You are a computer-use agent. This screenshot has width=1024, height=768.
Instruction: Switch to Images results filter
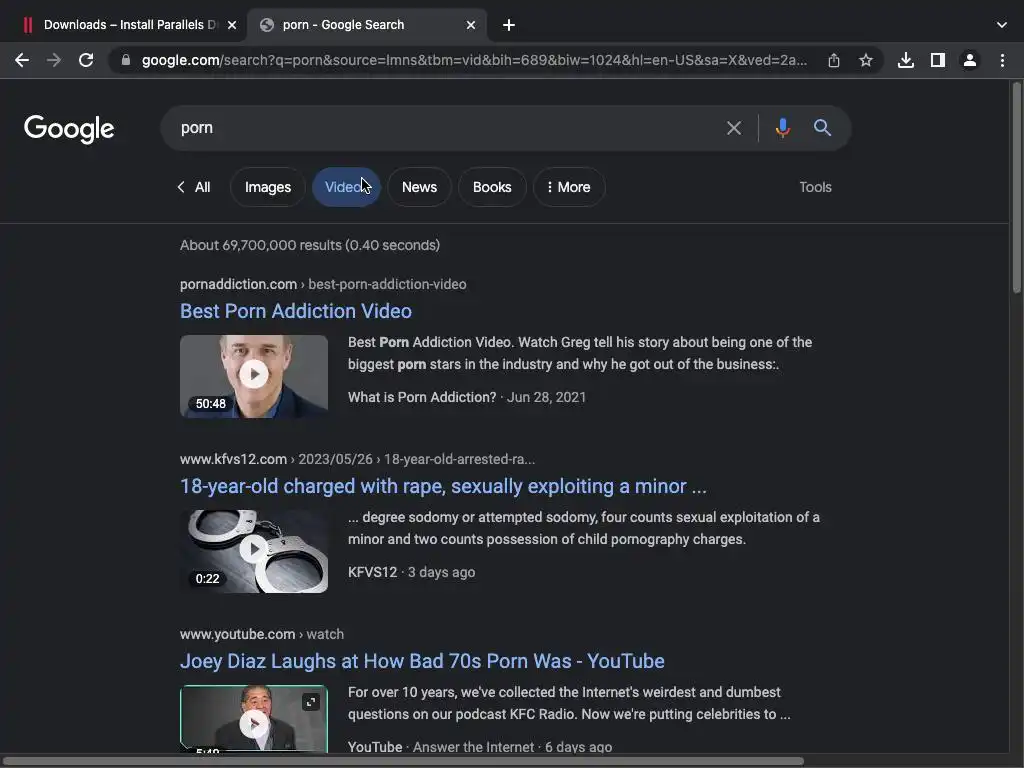(x=268, y=187)
